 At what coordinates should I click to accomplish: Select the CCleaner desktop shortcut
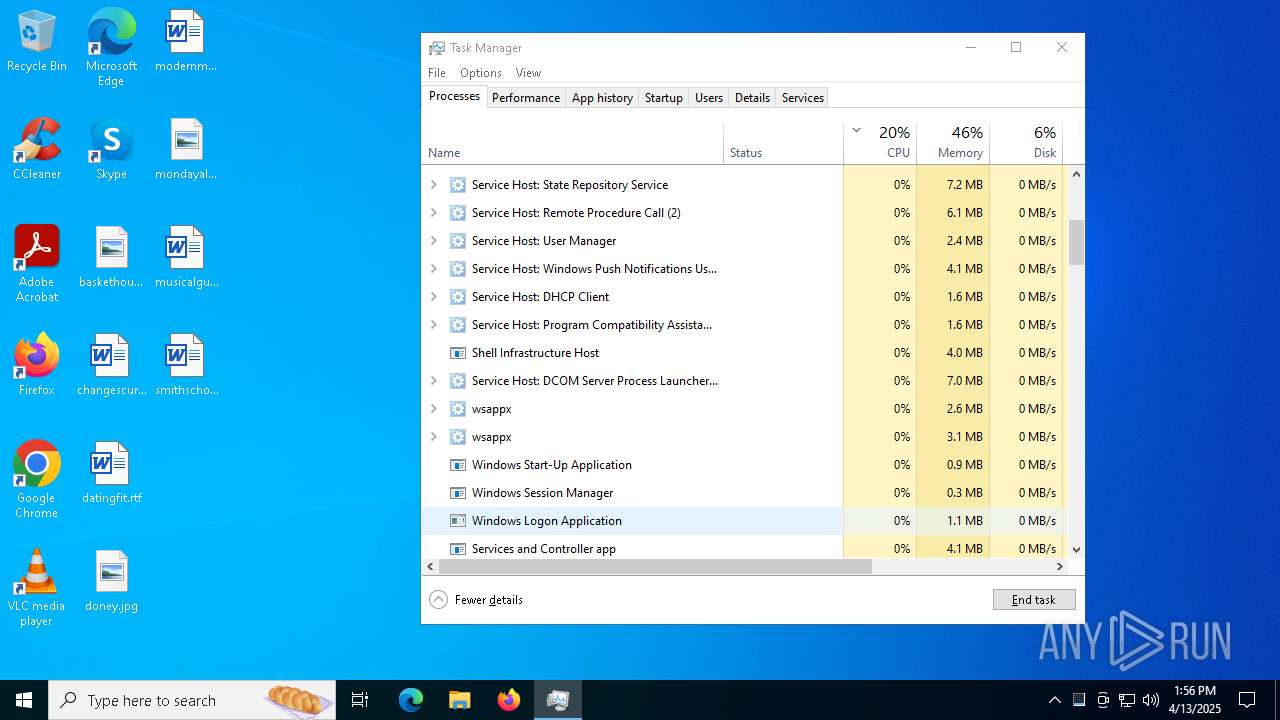[x=37, y=149]
